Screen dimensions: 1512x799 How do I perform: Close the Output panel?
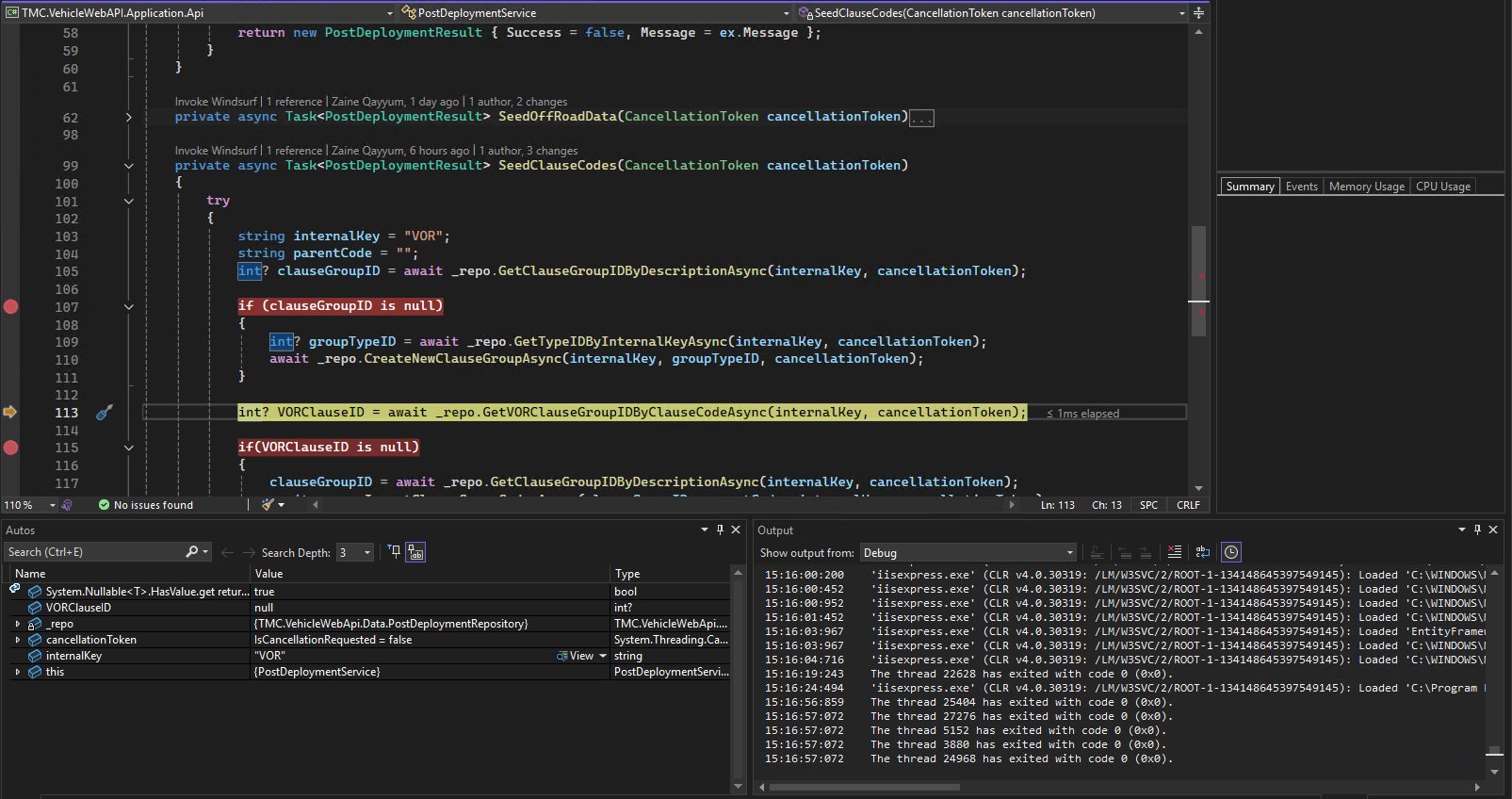pos(1493,530)
